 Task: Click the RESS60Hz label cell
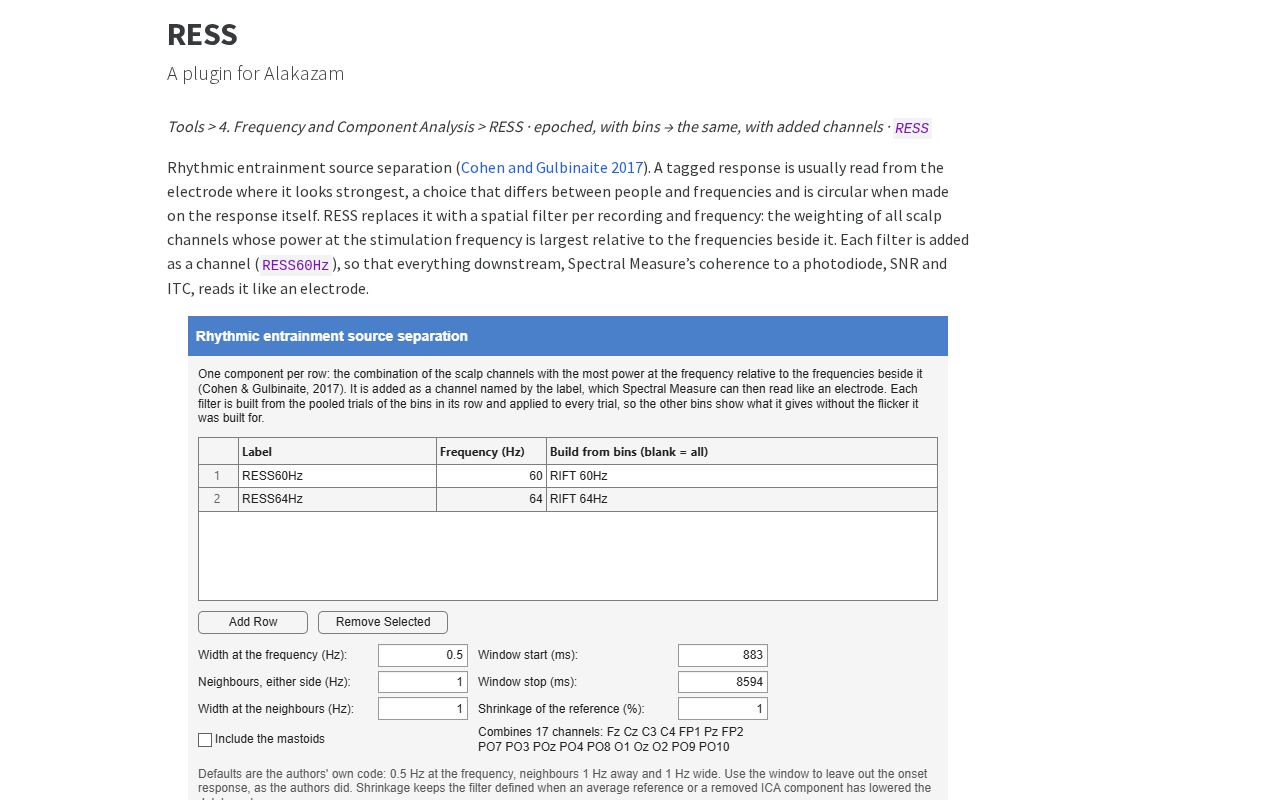337,476
